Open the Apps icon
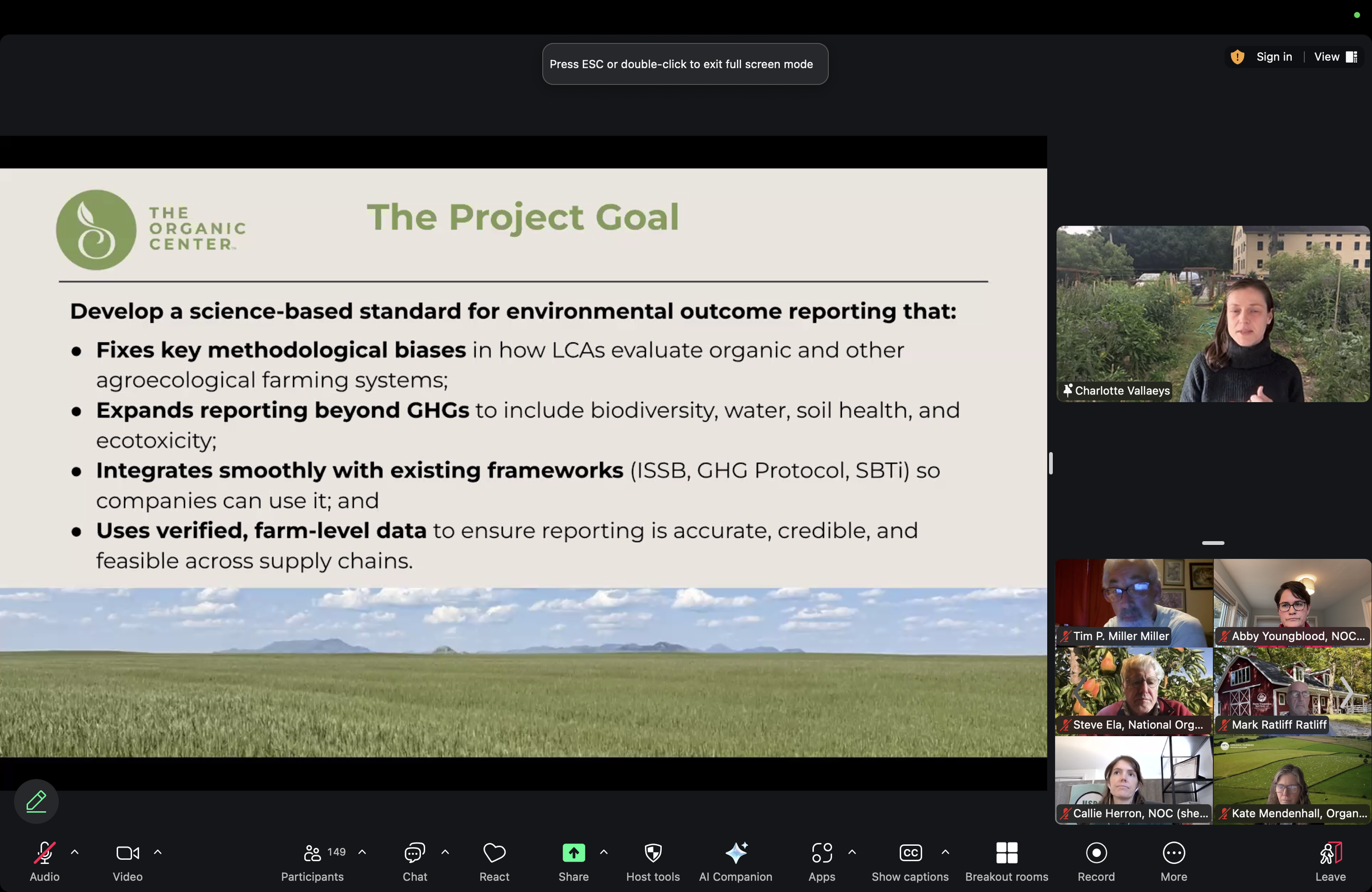Screen dimensions: 1372x892 coord(822,853)
